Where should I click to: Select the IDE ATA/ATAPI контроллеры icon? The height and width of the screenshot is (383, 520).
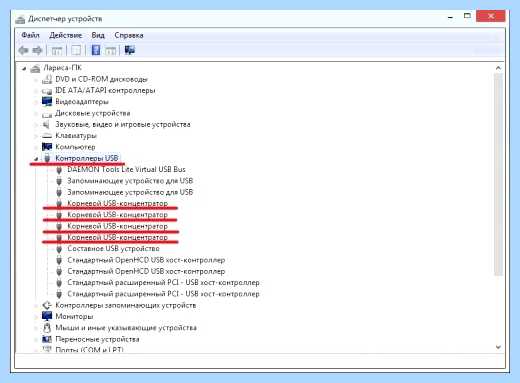47,91
